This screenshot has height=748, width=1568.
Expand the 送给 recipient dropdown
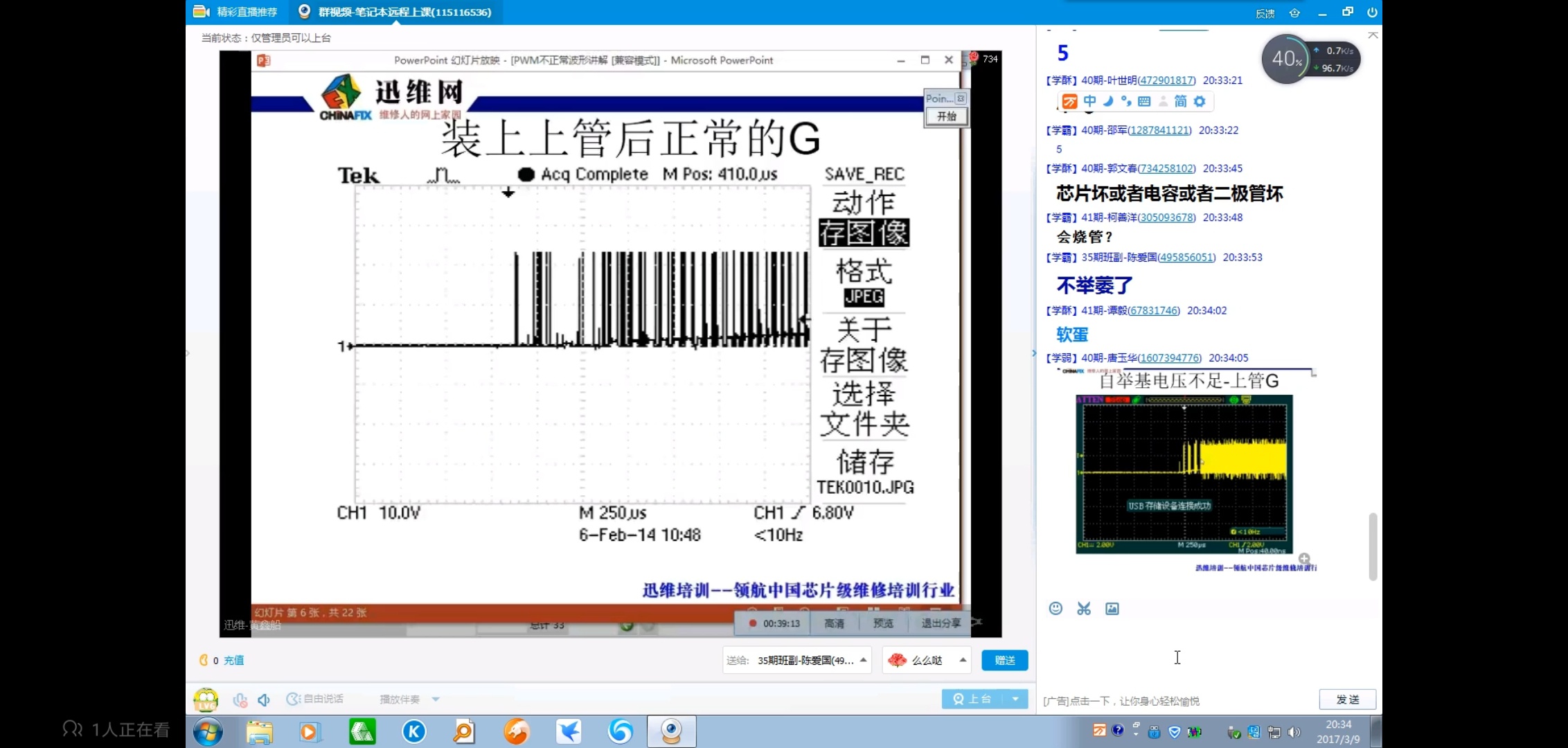[x=864, y=660]
